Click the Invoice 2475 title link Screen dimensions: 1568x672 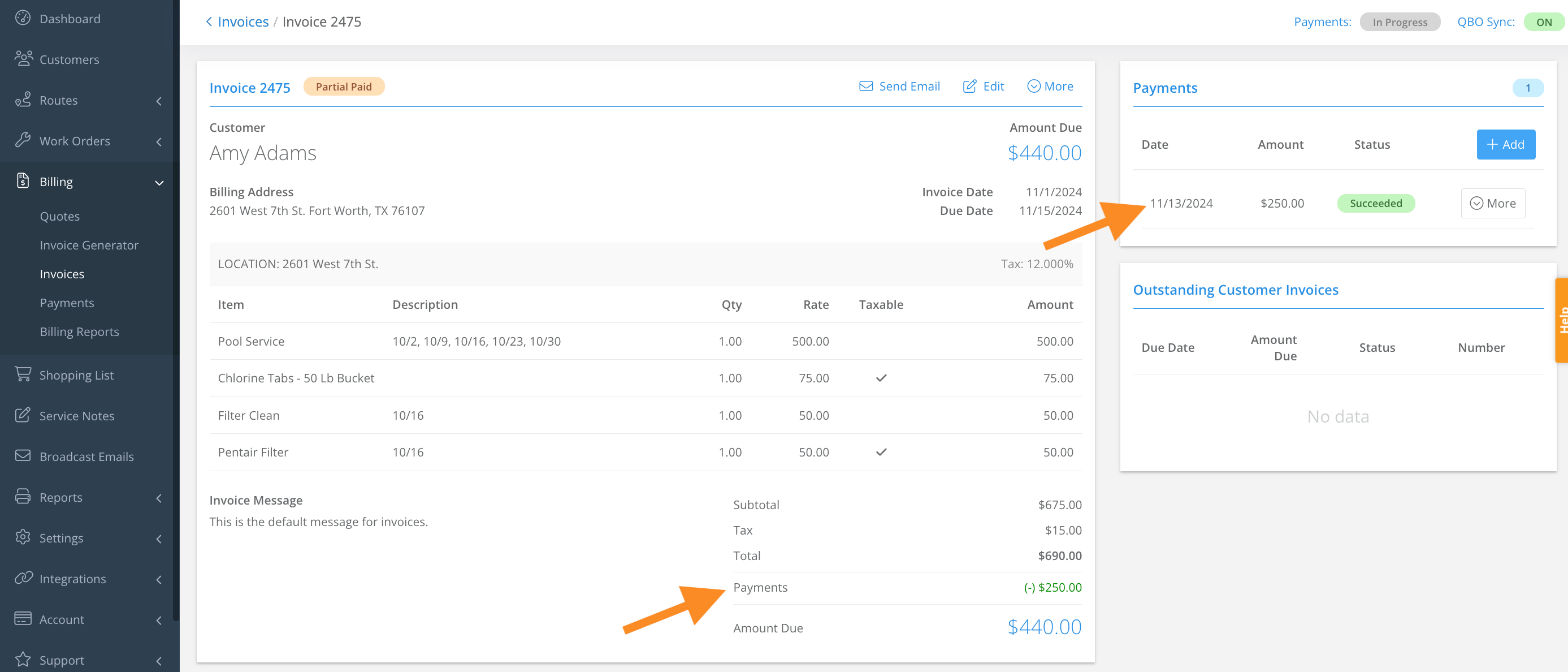tap(250, 88)
